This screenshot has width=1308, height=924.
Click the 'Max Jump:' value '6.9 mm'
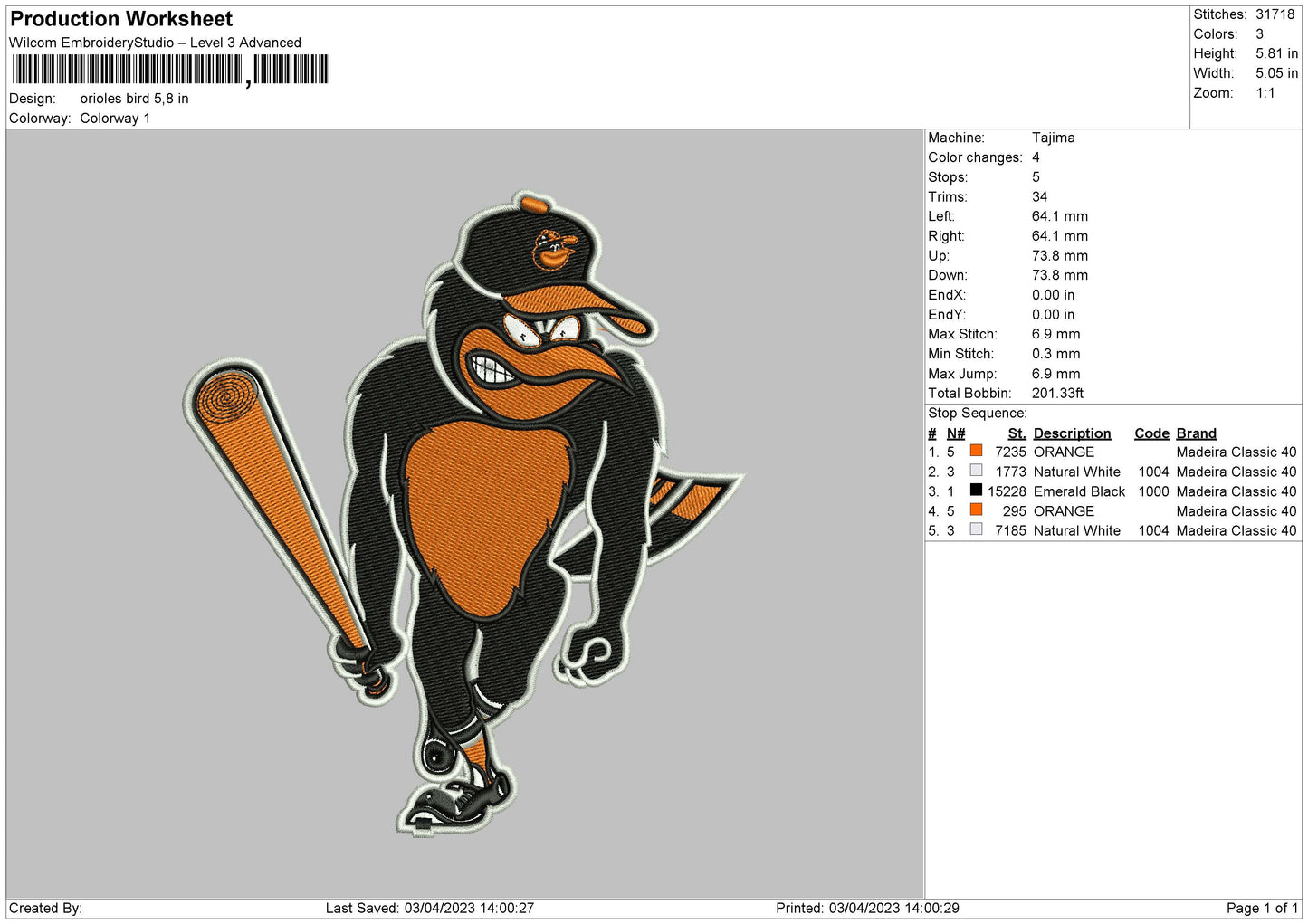[1055, 374]
